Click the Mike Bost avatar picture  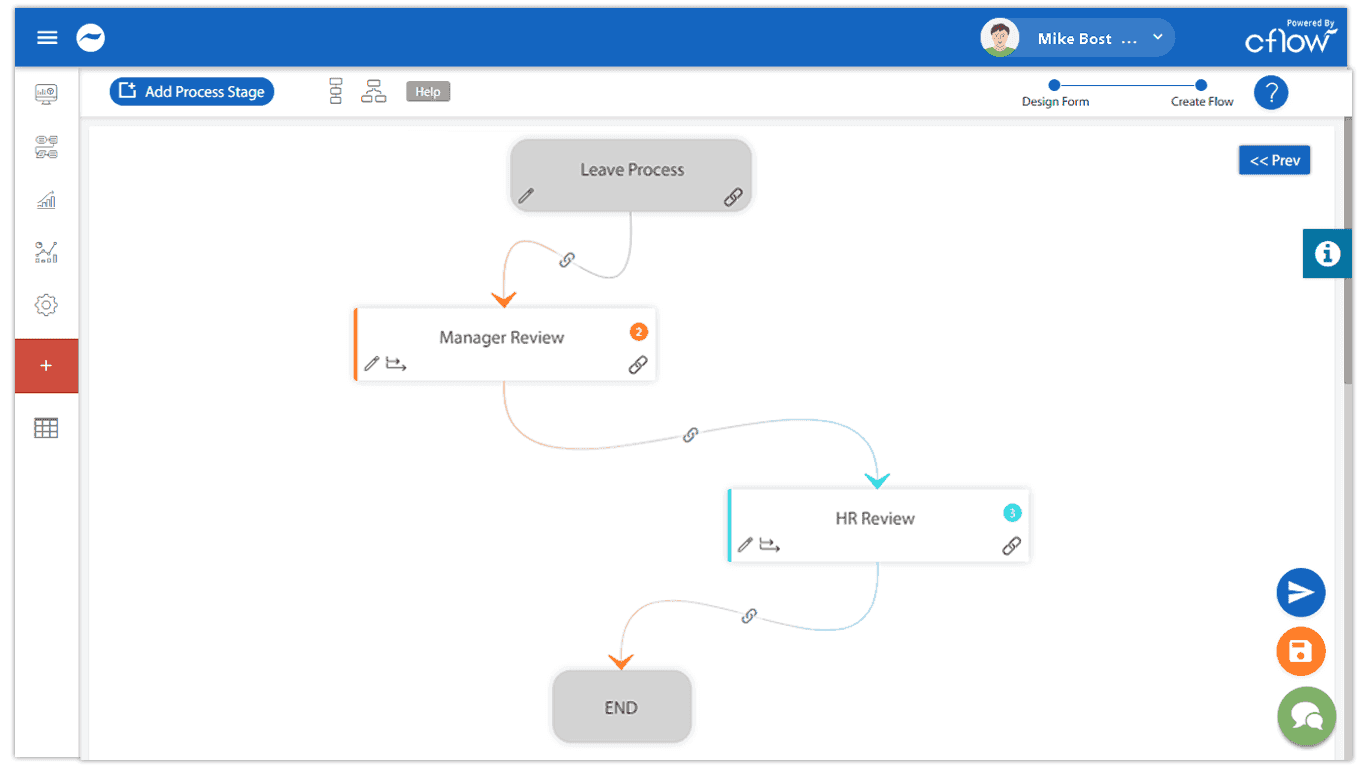pyautogui.click(x=999, y=38)
